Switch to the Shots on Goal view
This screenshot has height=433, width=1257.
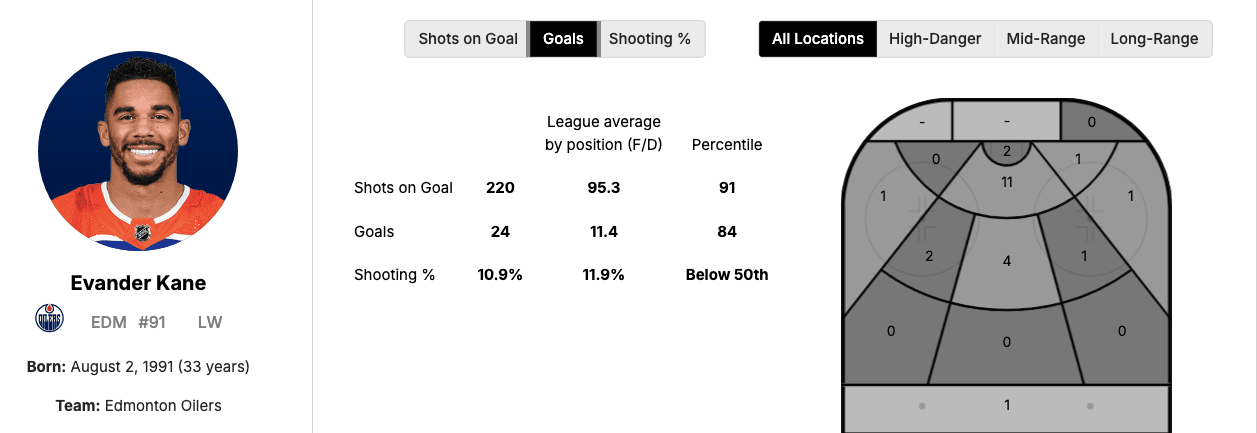(468, 39)
